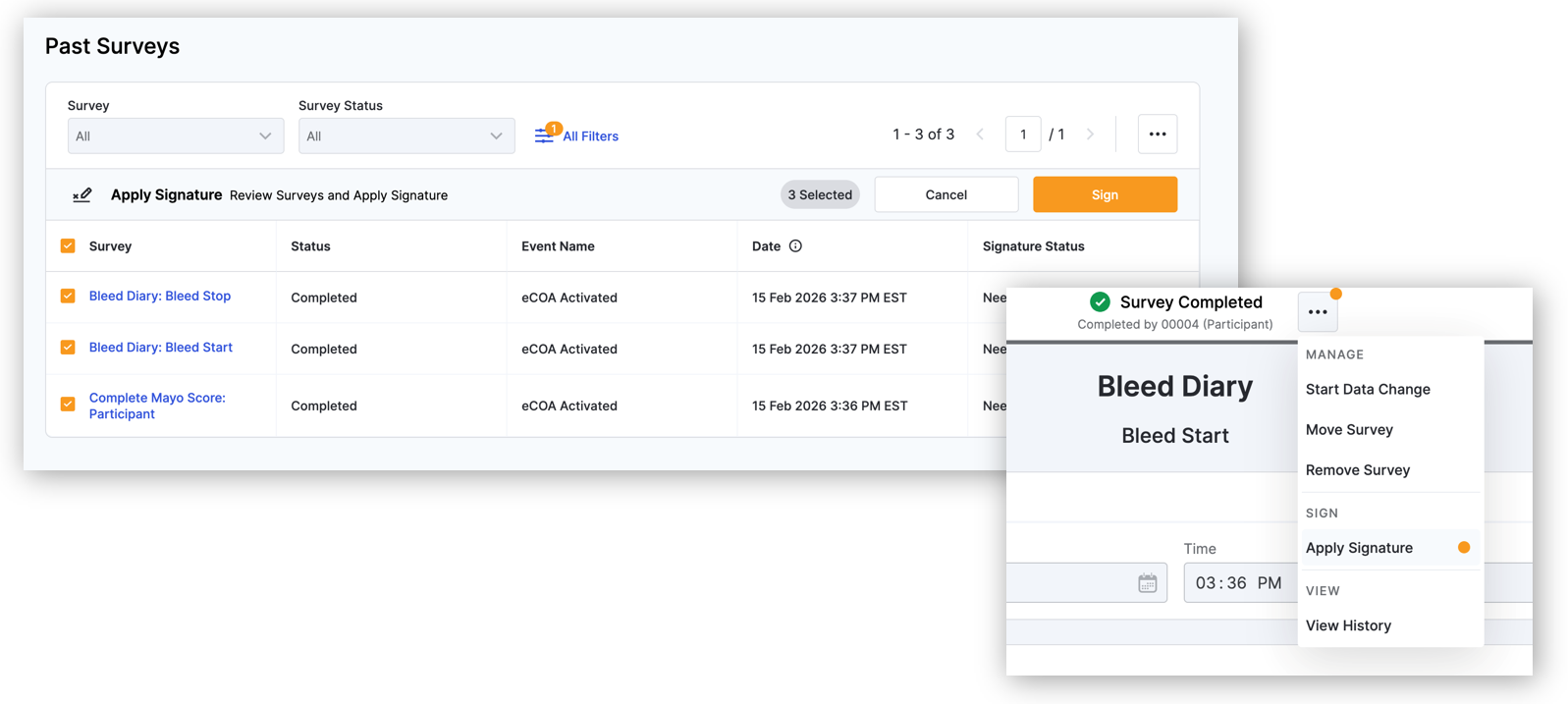
Task: Click the Apply Signature pen icon
Action: click(82, 195)
